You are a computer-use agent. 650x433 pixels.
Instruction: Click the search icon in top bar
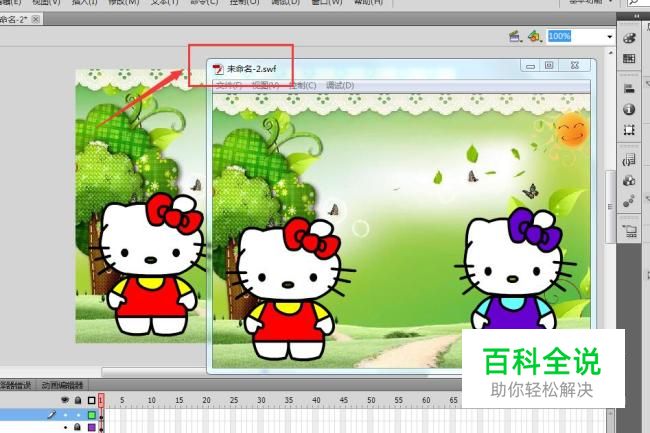634,2
